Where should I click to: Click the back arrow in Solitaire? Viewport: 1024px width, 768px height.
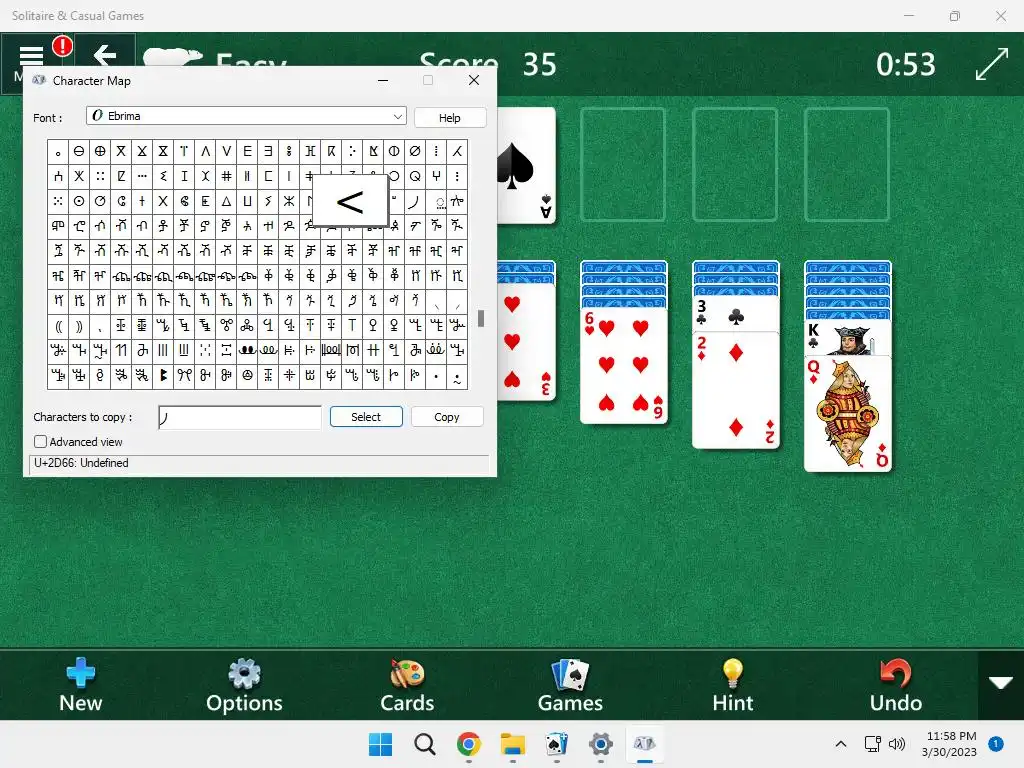104,56
